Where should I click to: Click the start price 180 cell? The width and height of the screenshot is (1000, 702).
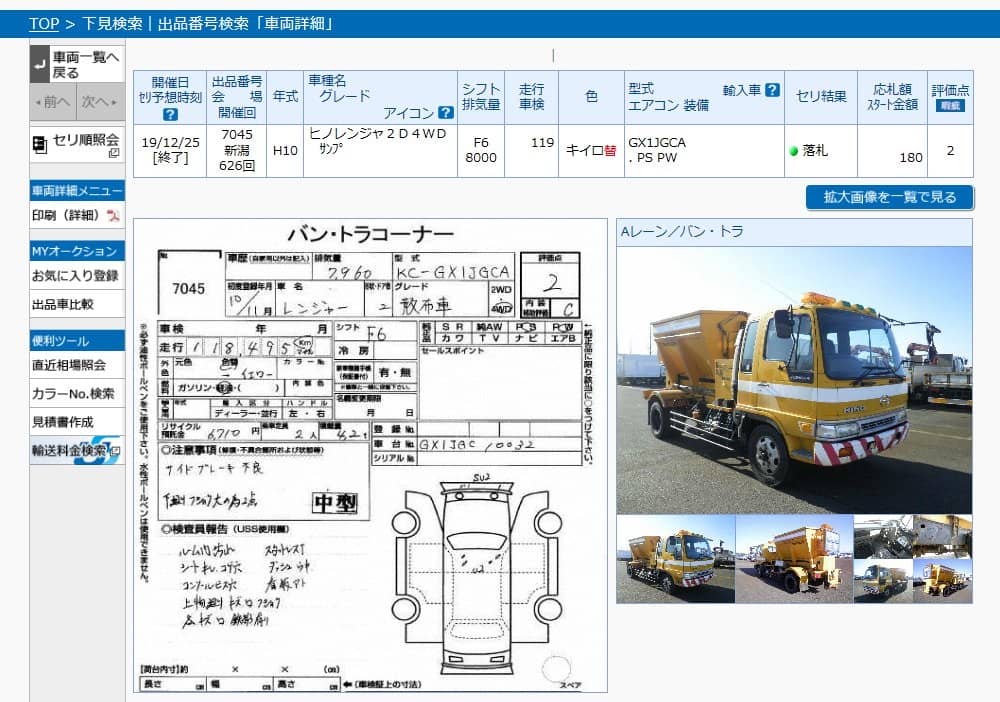[892, 150]
